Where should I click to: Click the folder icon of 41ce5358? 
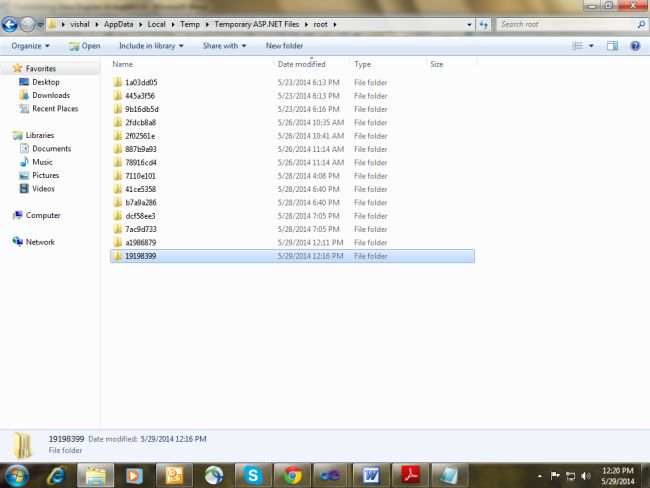(118, 189)
